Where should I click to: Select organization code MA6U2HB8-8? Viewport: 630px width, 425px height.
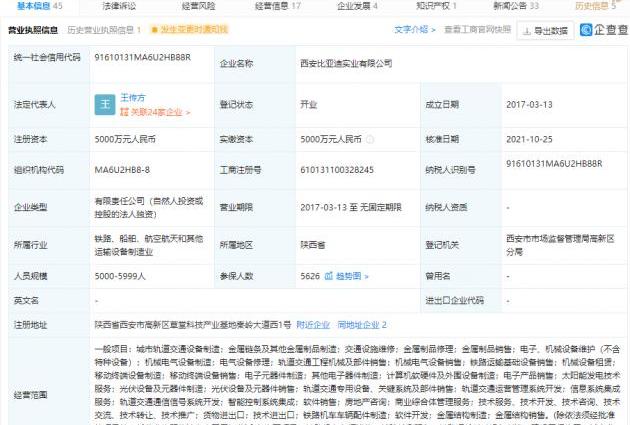click(122, 170)
